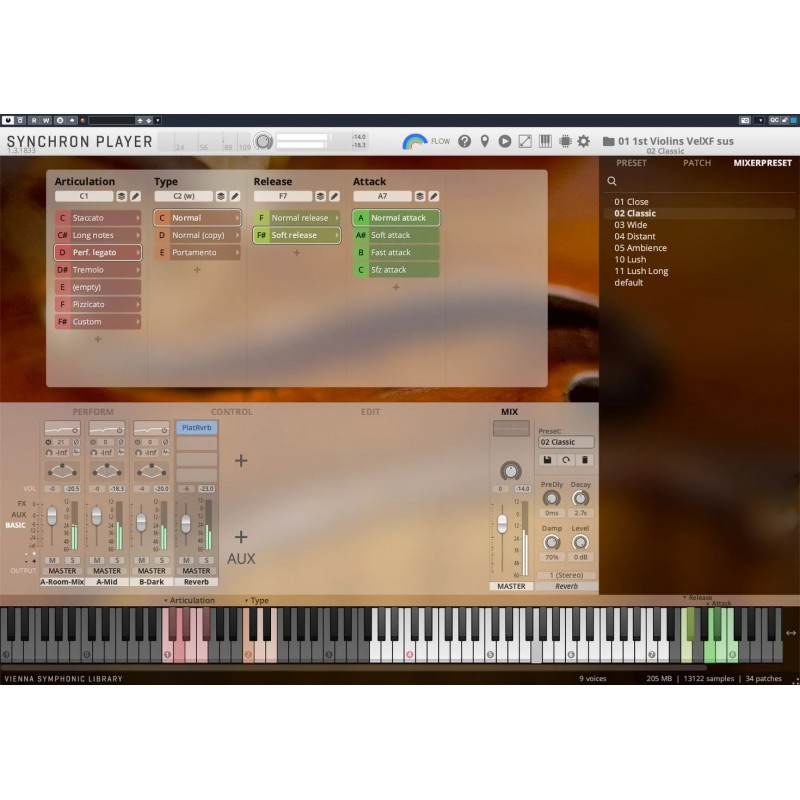Click the MIDI chip icon in the toolbar
800x800 pixels.
564,141
